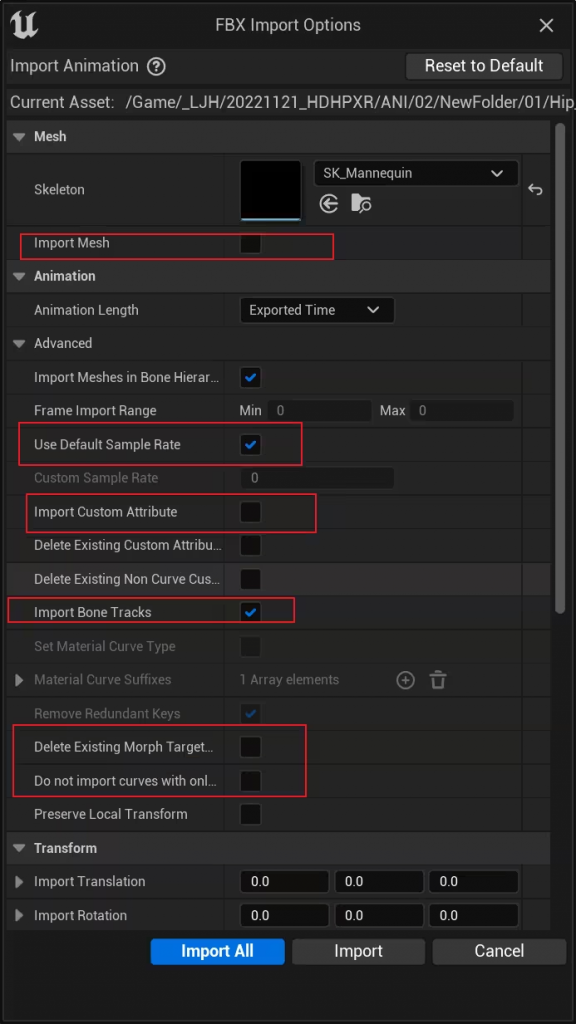Click the help question mark next to Import Animation

[x=156, y=67]
